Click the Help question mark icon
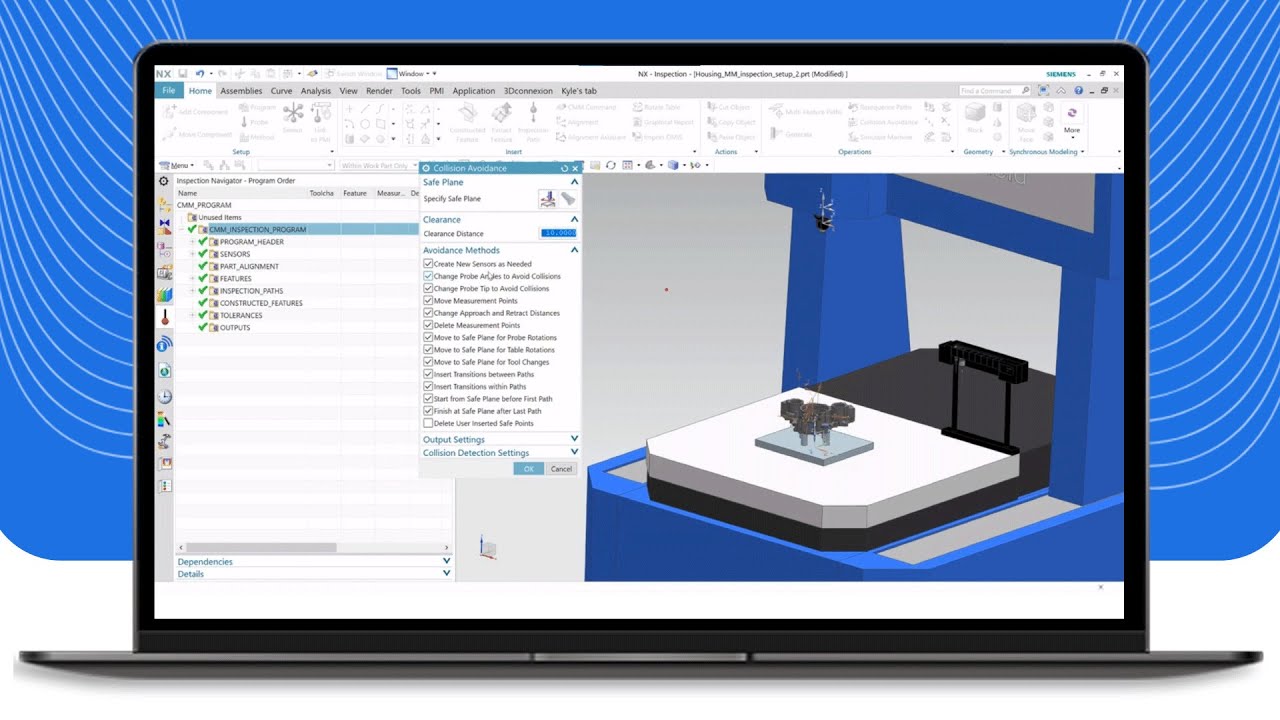The width and height of the screenshot is (1280, 720). coord(1078,90)
